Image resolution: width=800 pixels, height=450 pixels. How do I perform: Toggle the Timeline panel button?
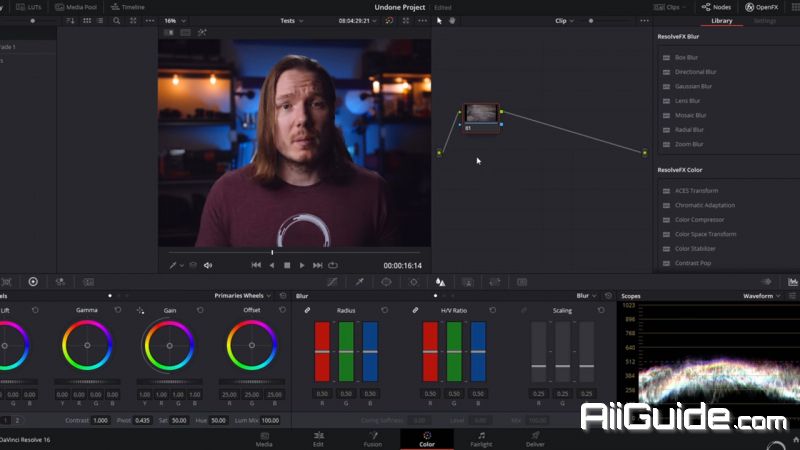pyautogui.click(x=128, y=7)
